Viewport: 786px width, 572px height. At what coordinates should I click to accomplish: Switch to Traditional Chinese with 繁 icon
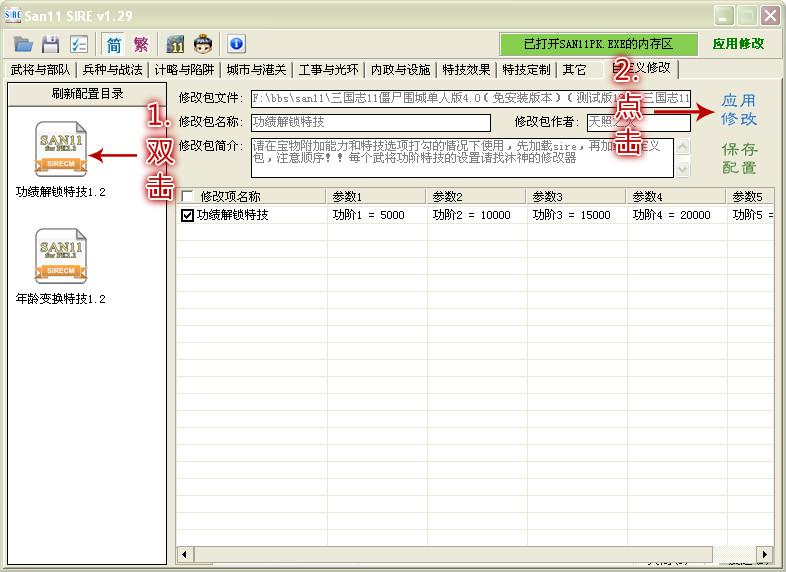[141, 44]
